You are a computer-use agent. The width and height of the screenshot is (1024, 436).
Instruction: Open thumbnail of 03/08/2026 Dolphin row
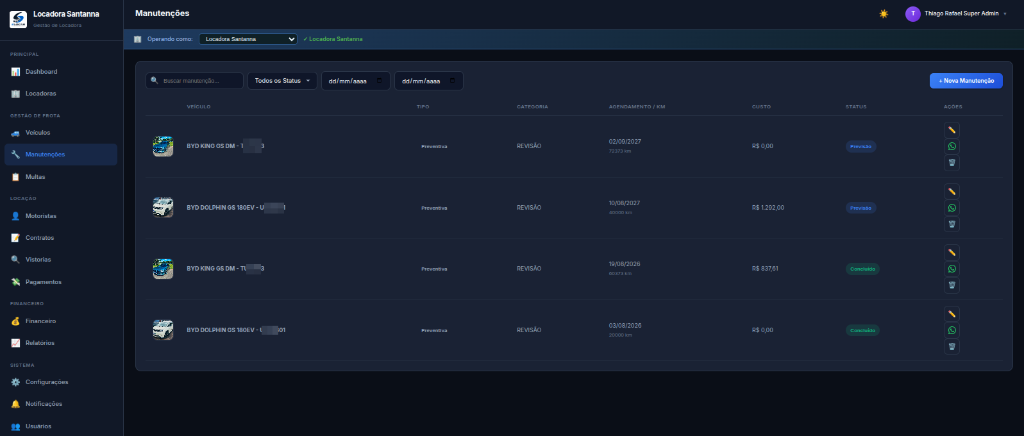click(x=163, y=330)
